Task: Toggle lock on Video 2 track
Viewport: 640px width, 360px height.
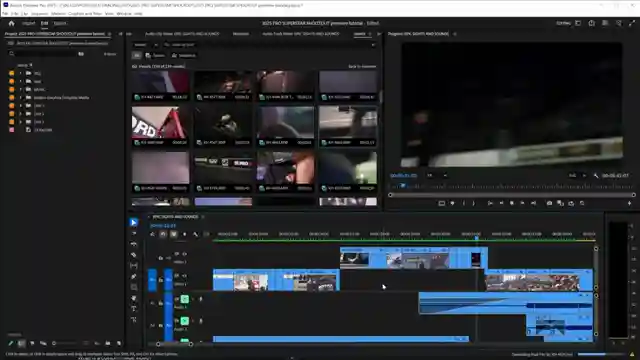Action: pyautogui.click(x=160, y=258)
